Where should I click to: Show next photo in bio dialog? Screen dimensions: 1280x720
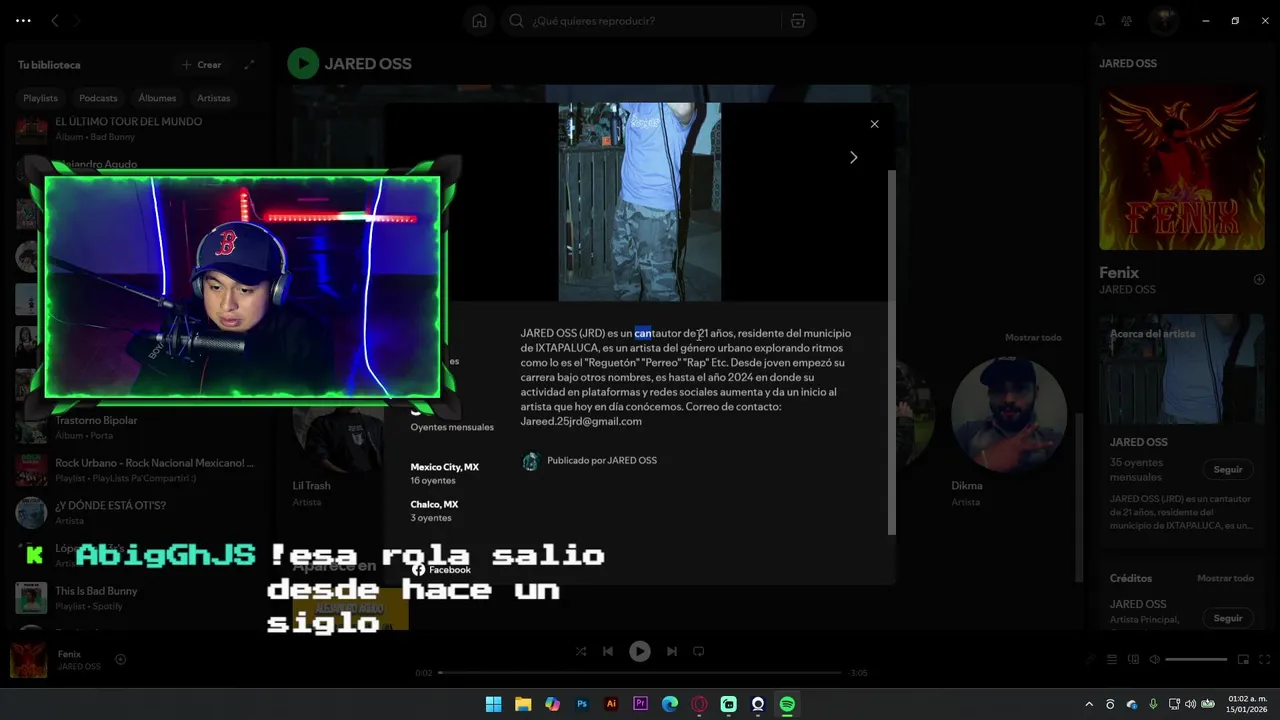853,157
